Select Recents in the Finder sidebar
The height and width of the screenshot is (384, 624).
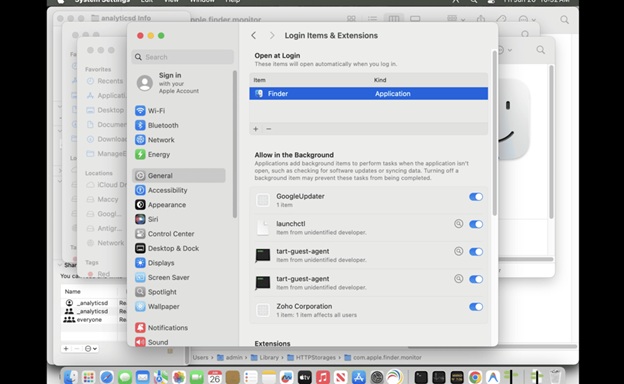point(105,81)
